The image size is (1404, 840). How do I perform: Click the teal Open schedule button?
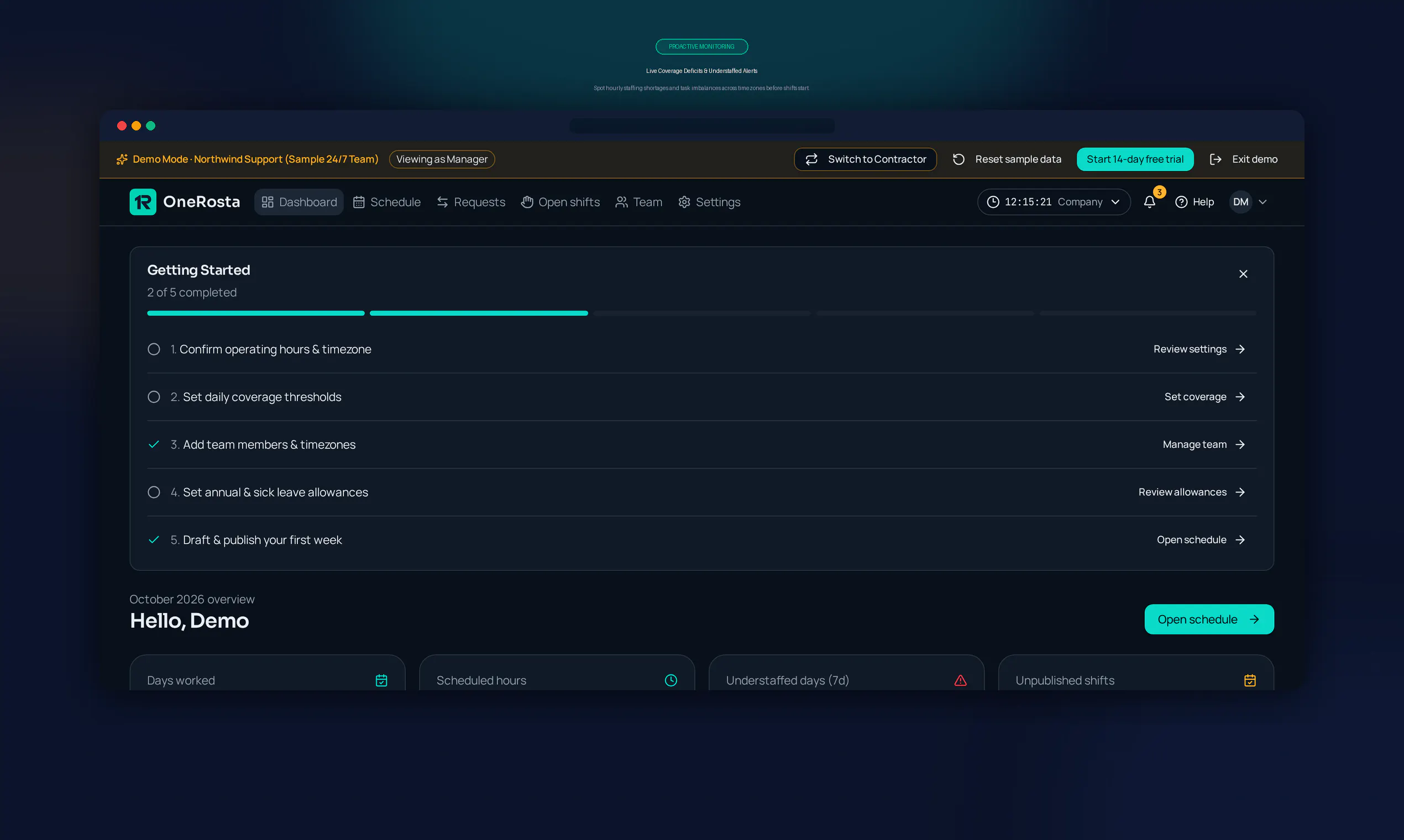(x=1209, y=620)
